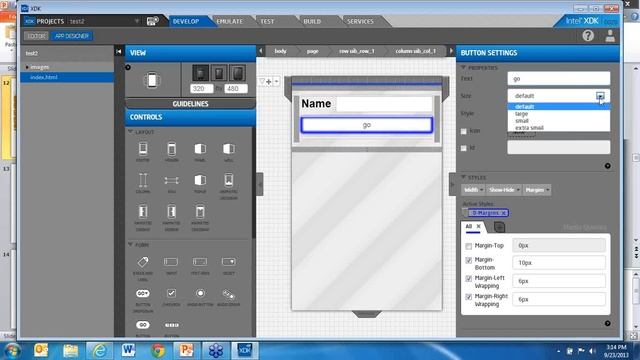Image resolution: width=640 pixels, height=360 pixels.
Task: Click the stylesheet icon next to All tab
Action: pos(499,227)
